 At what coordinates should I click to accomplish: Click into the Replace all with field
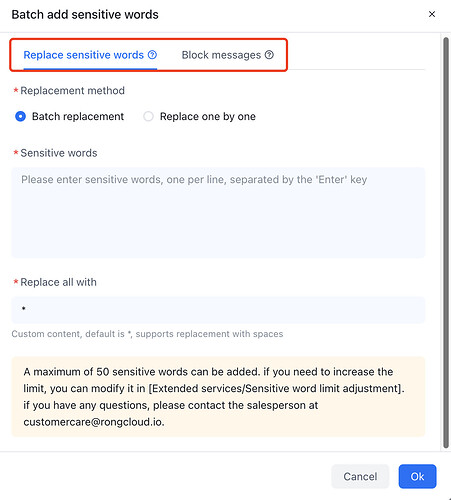pos(218,310)
